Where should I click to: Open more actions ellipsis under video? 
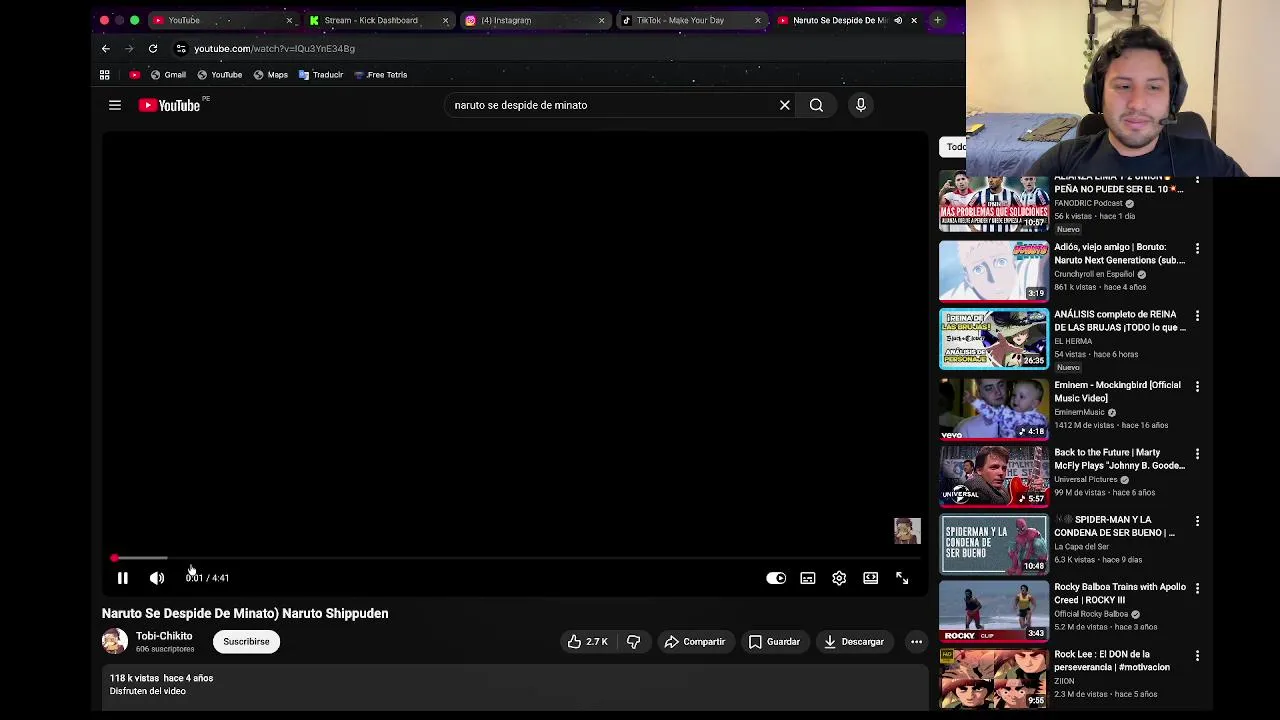[x=916, y=642]
